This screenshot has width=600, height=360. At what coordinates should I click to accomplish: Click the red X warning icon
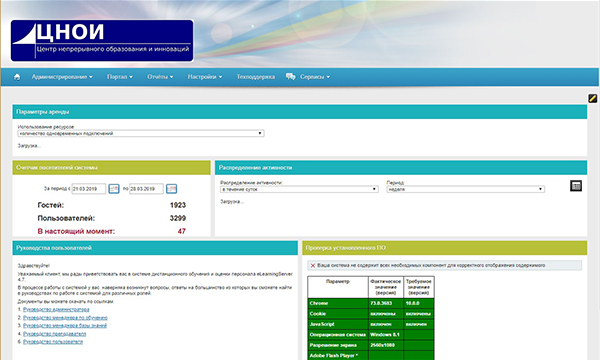(x=313, y=266)
